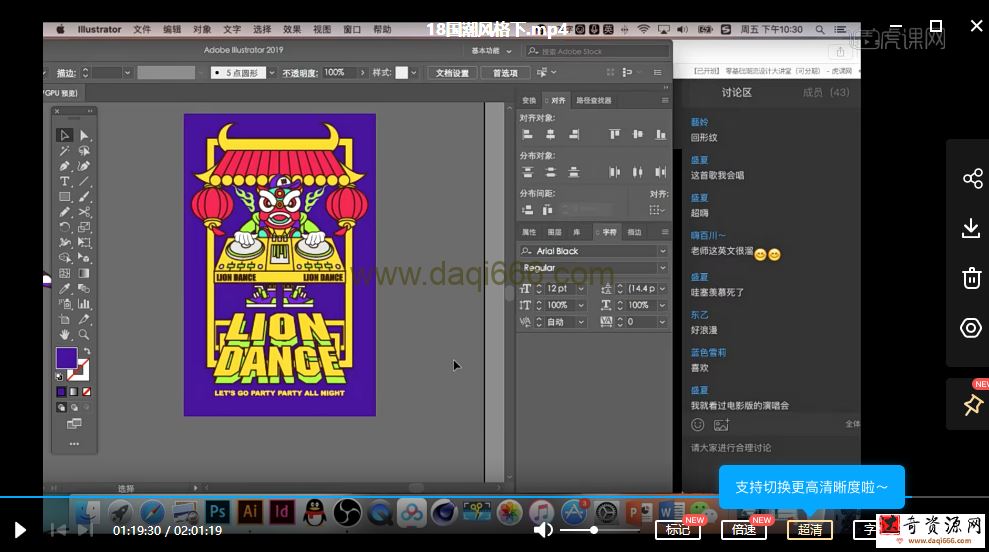
Task: Open the 自动 kerning dropdown
Action: coord(581,322)
